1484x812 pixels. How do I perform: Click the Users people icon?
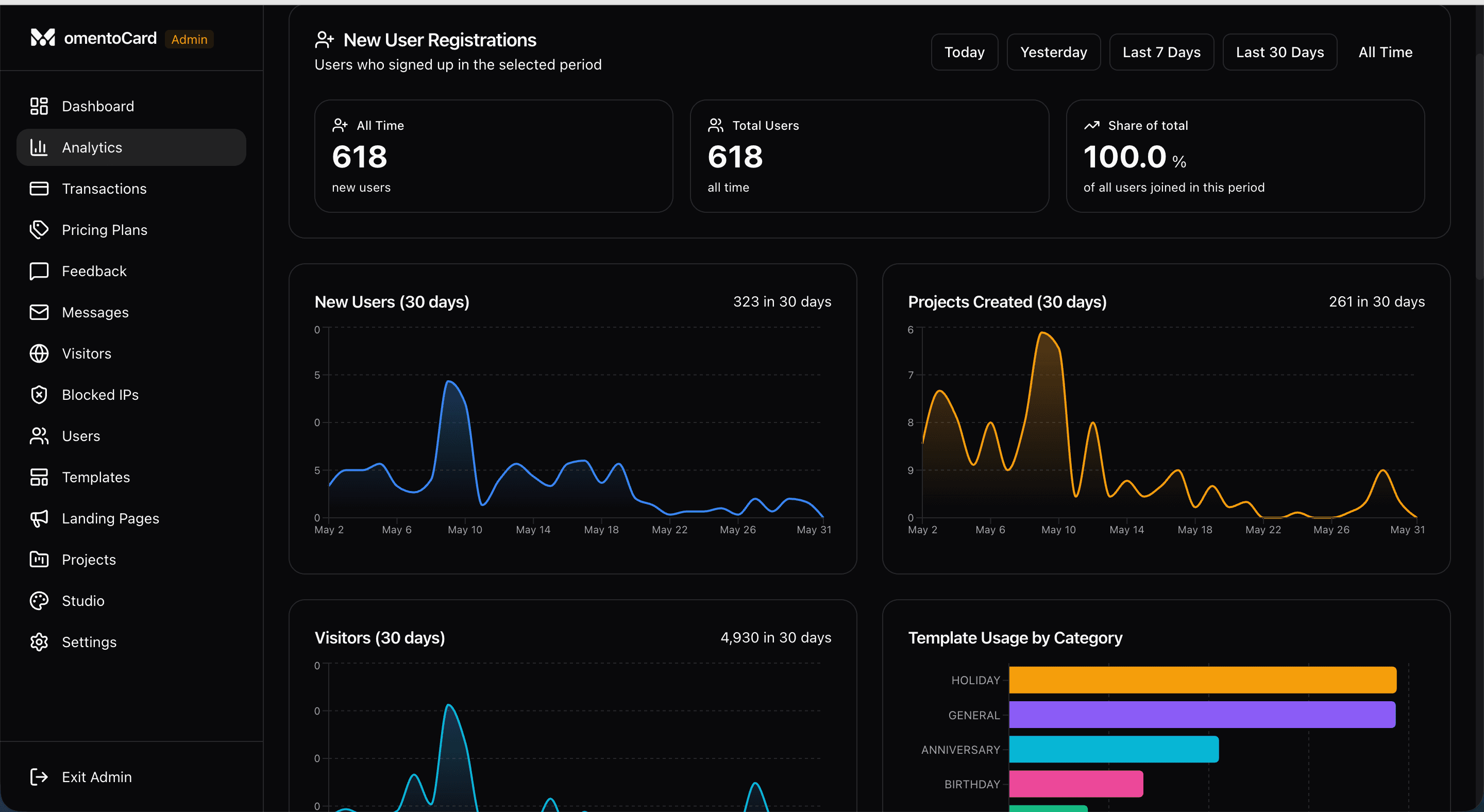(39, 436)
